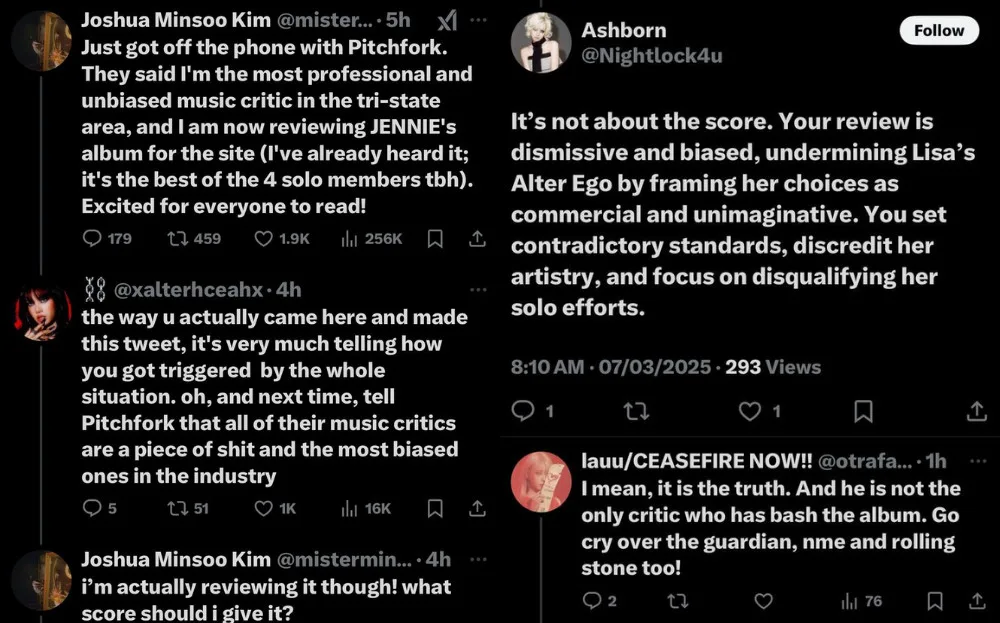Open Grok icon on Joshua's tweet

(448, 21)
